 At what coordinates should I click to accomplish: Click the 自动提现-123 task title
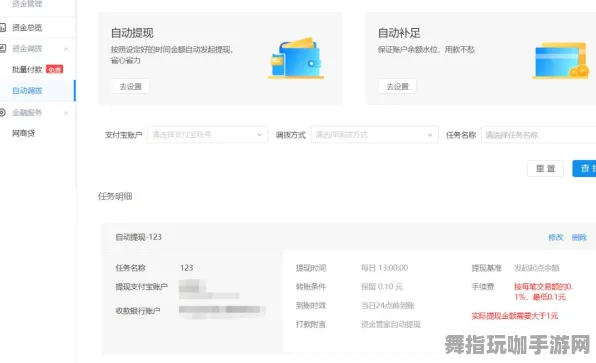[139, 237]
